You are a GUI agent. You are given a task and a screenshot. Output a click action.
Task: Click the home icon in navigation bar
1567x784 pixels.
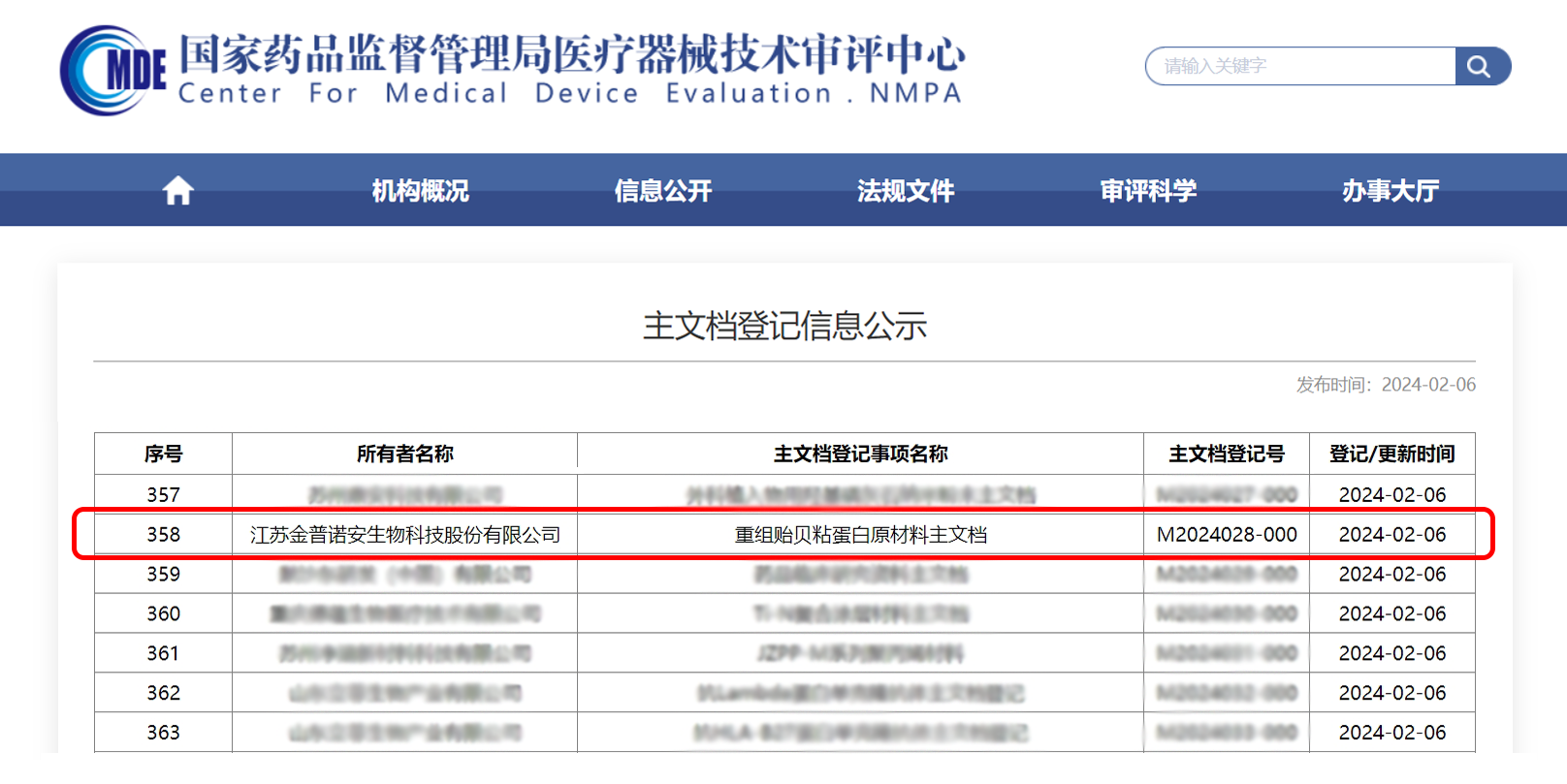[177, 191]
